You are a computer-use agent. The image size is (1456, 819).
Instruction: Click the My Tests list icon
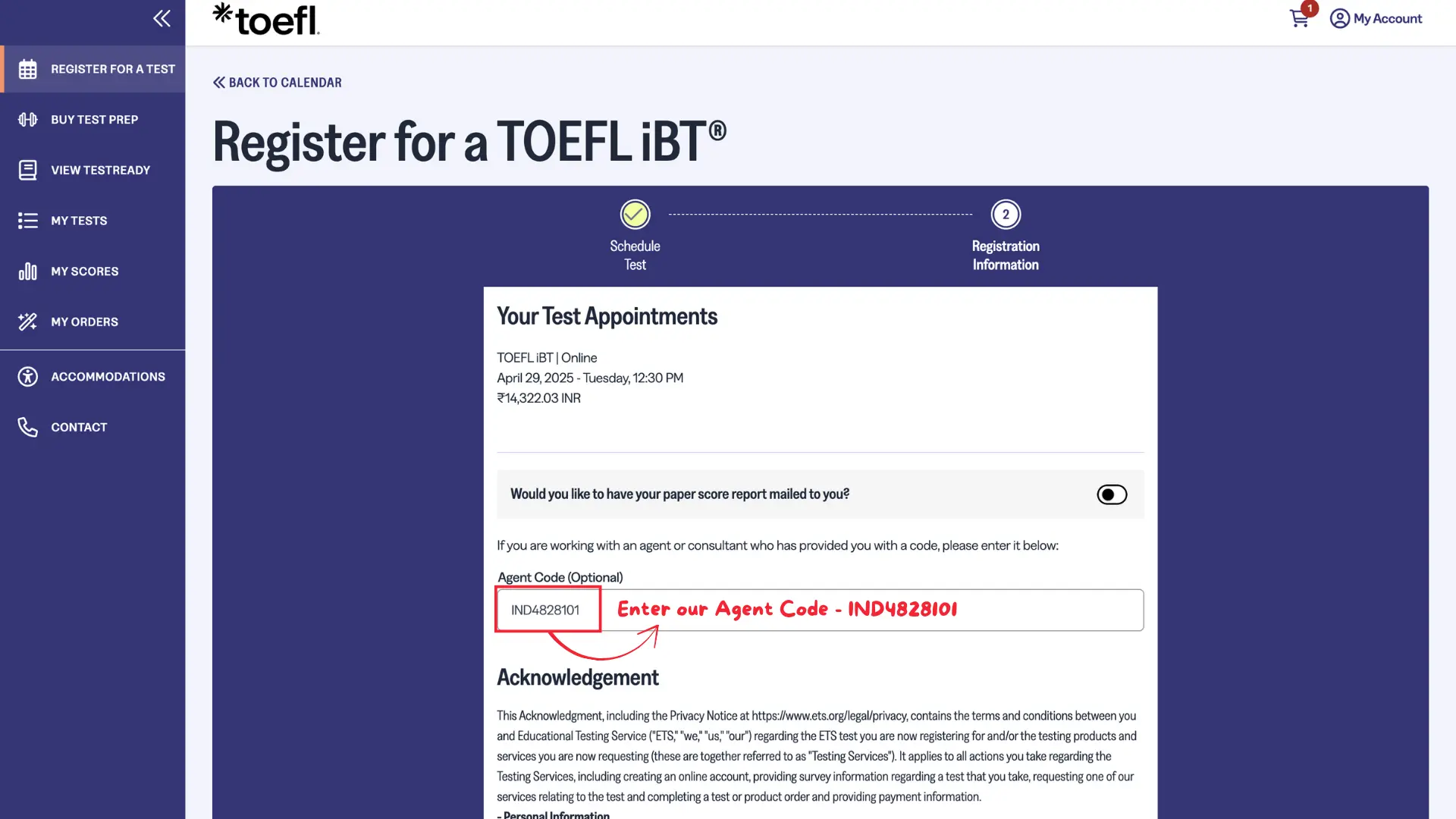coord(28,221)
